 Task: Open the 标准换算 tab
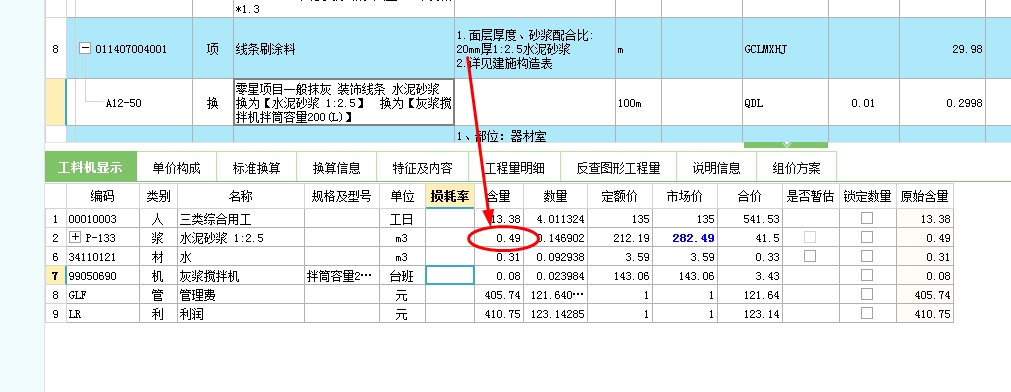(257, 168)
